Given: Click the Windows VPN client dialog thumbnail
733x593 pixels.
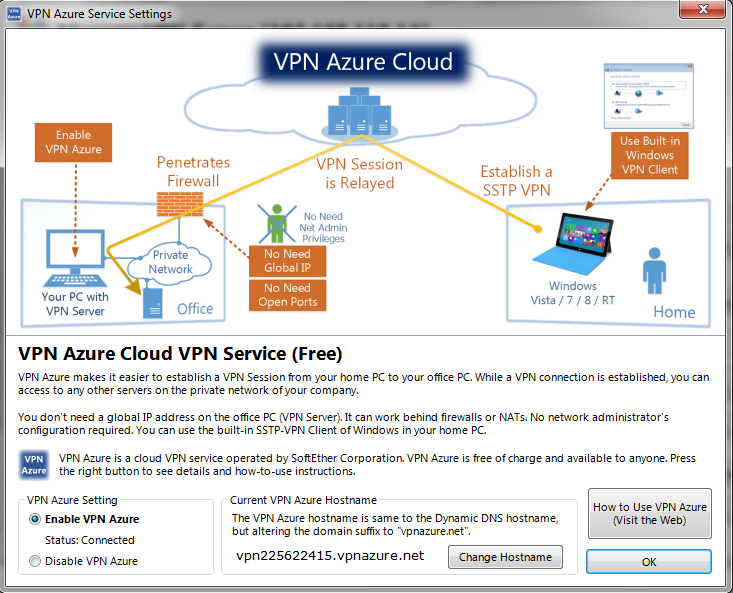Looking at the screenshot, I should 648,96.
